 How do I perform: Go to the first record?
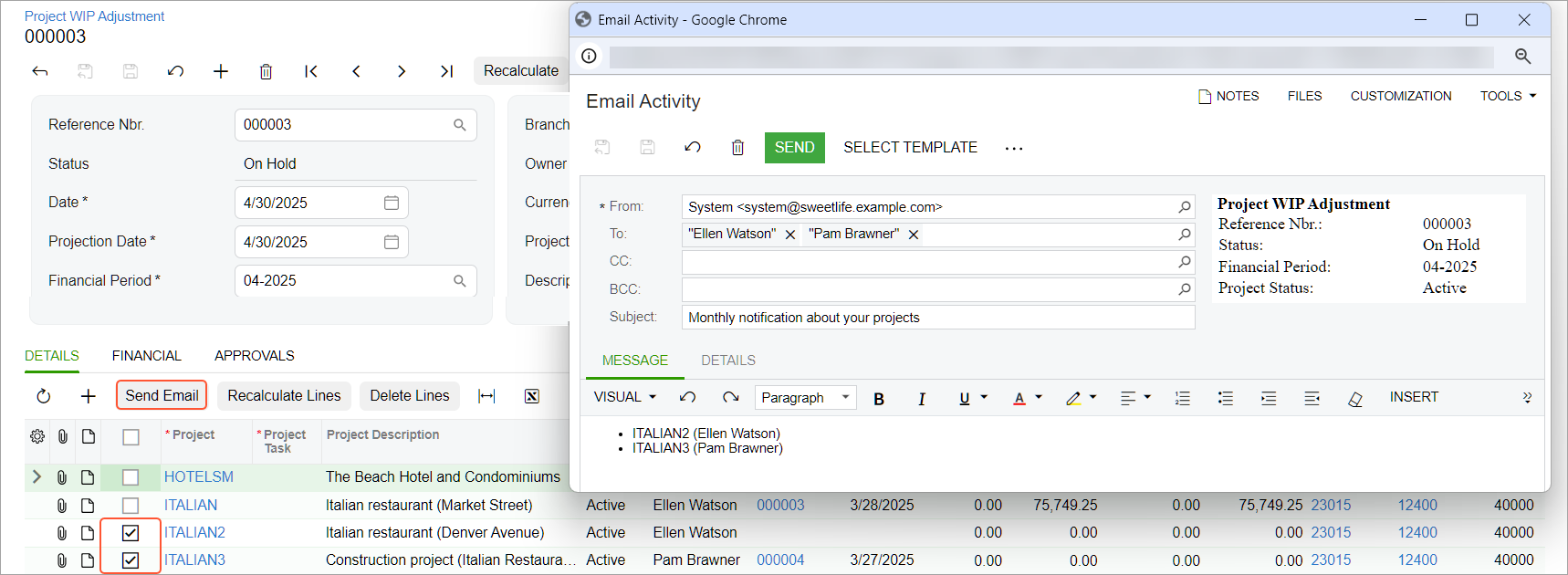click(311, 71)
